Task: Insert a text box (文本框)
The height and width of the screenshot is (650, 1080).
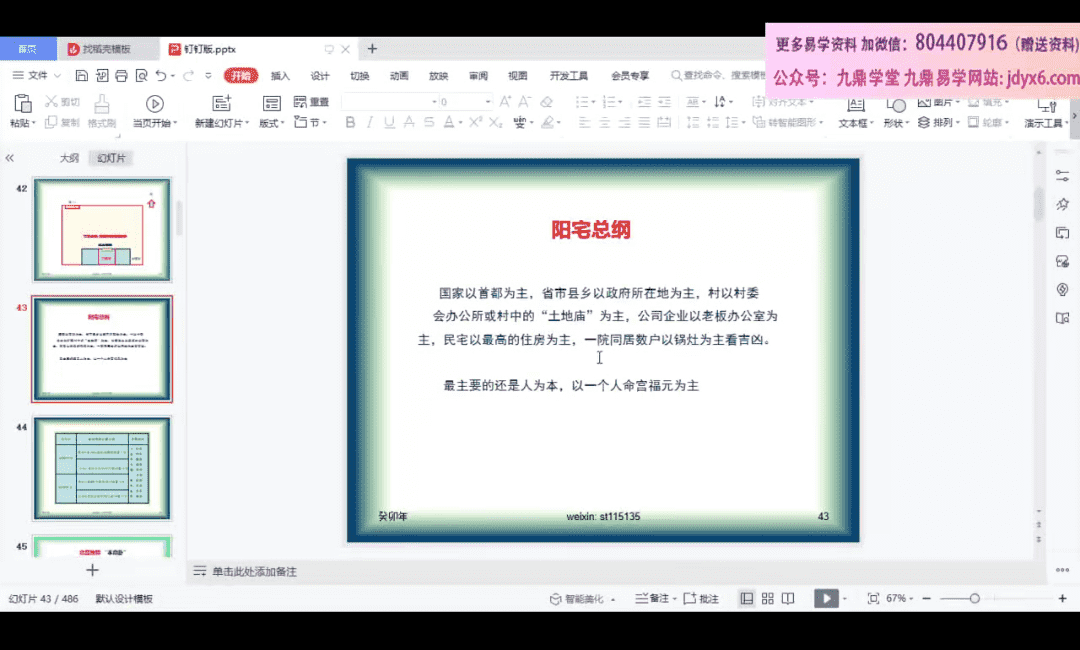Action: 855,110
